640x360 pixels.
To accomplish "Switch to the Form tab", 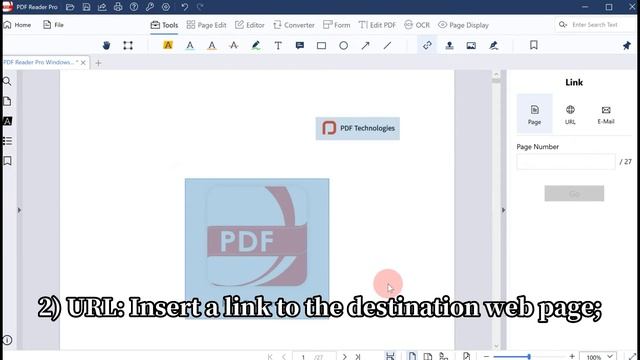I will 336,25.
